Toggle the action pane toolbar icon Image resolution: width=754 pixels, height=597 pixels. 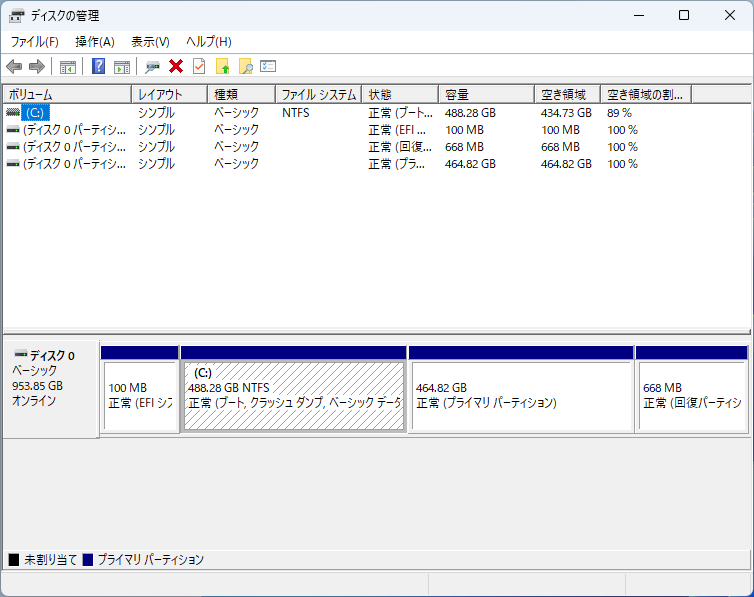(x=122, y=66)
